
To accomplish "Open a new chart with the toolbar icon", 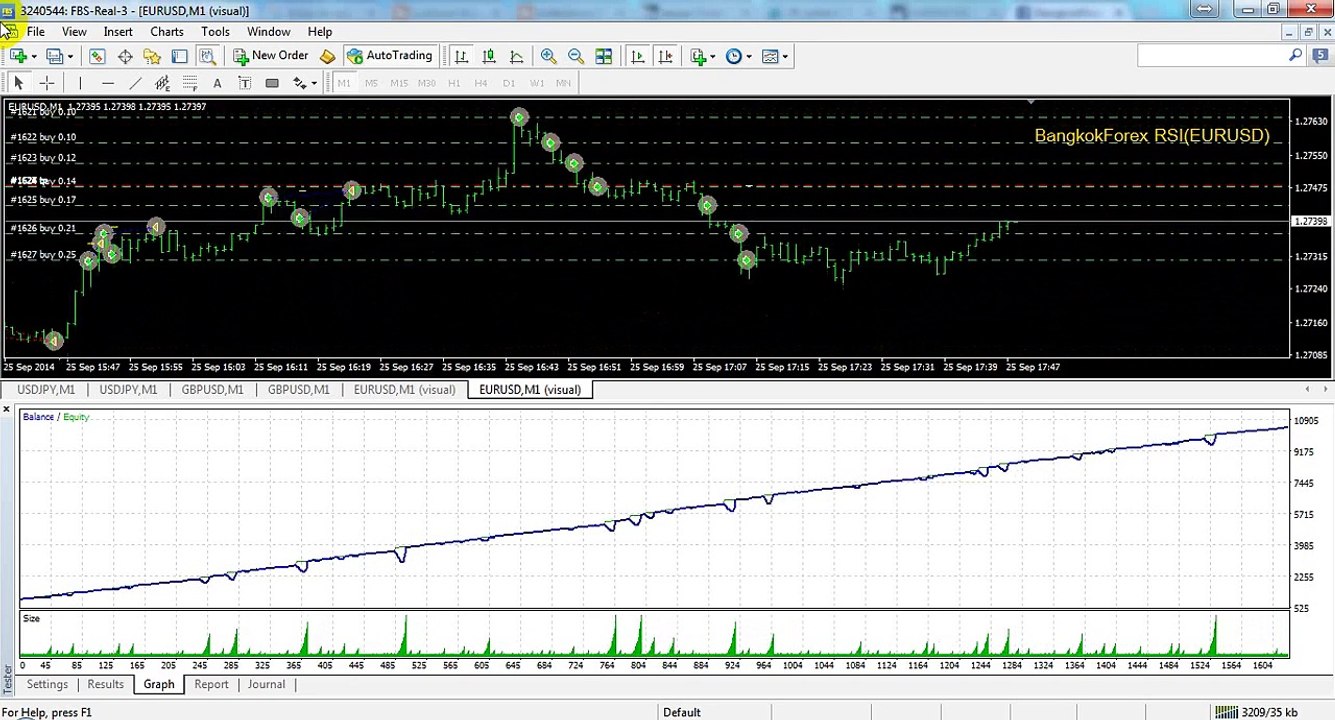I will [18, 57].
